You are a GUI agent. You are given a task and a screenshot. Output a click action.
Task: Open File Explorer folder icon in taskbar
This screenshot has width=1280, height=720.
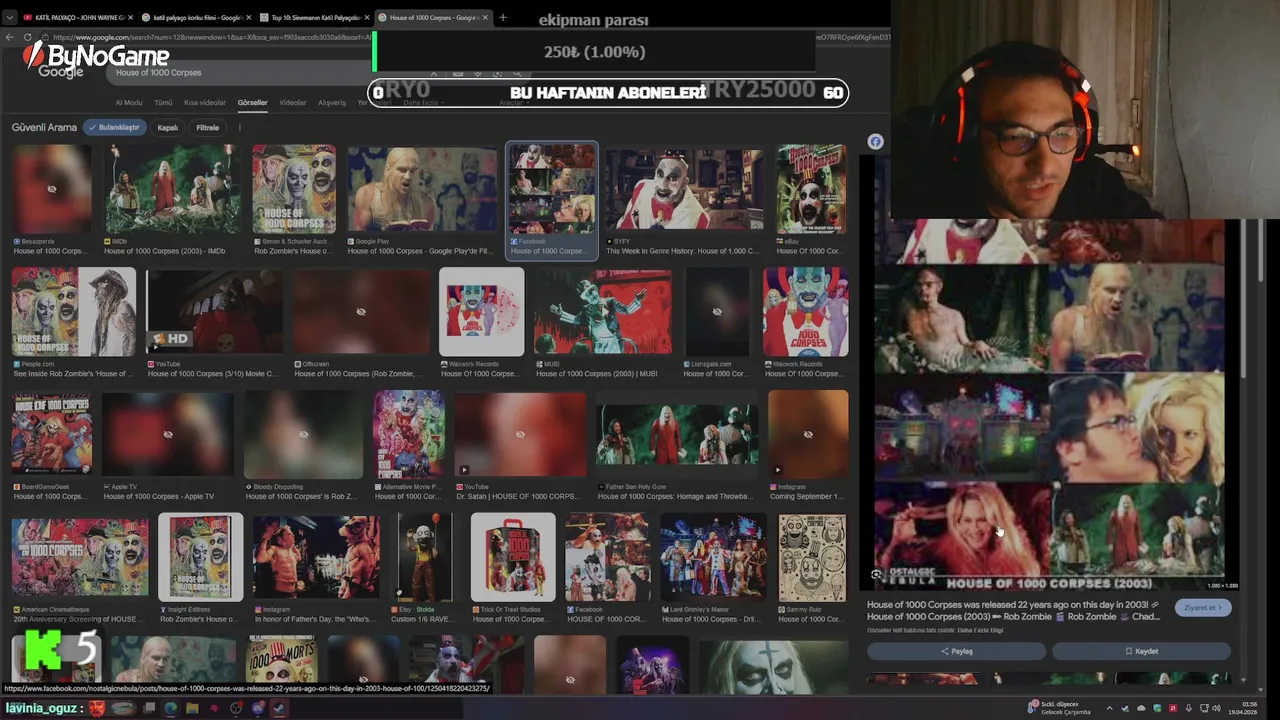[x=191, y=708]
